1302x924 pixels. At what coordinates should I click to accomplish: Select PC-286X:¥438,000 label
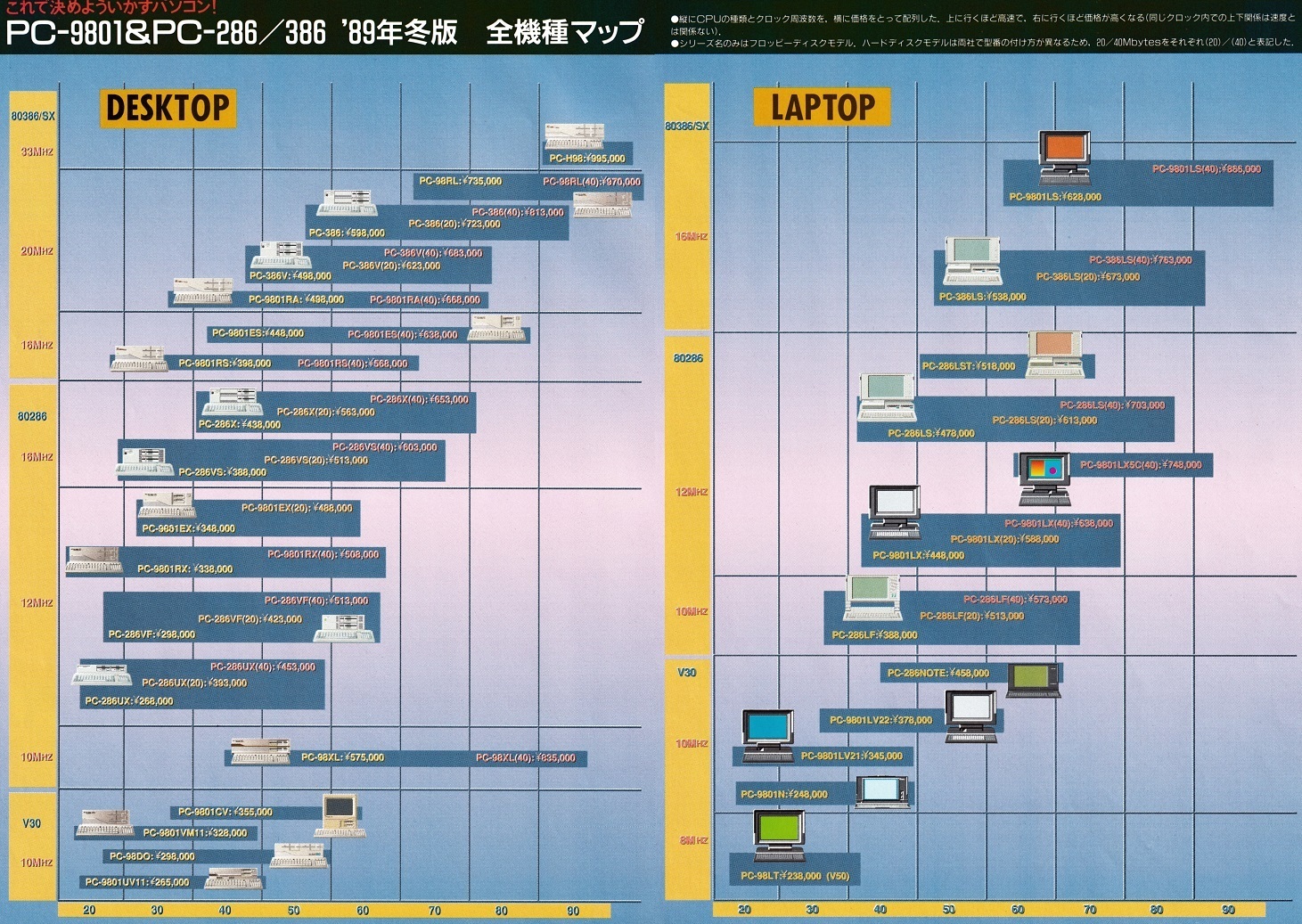240,425
